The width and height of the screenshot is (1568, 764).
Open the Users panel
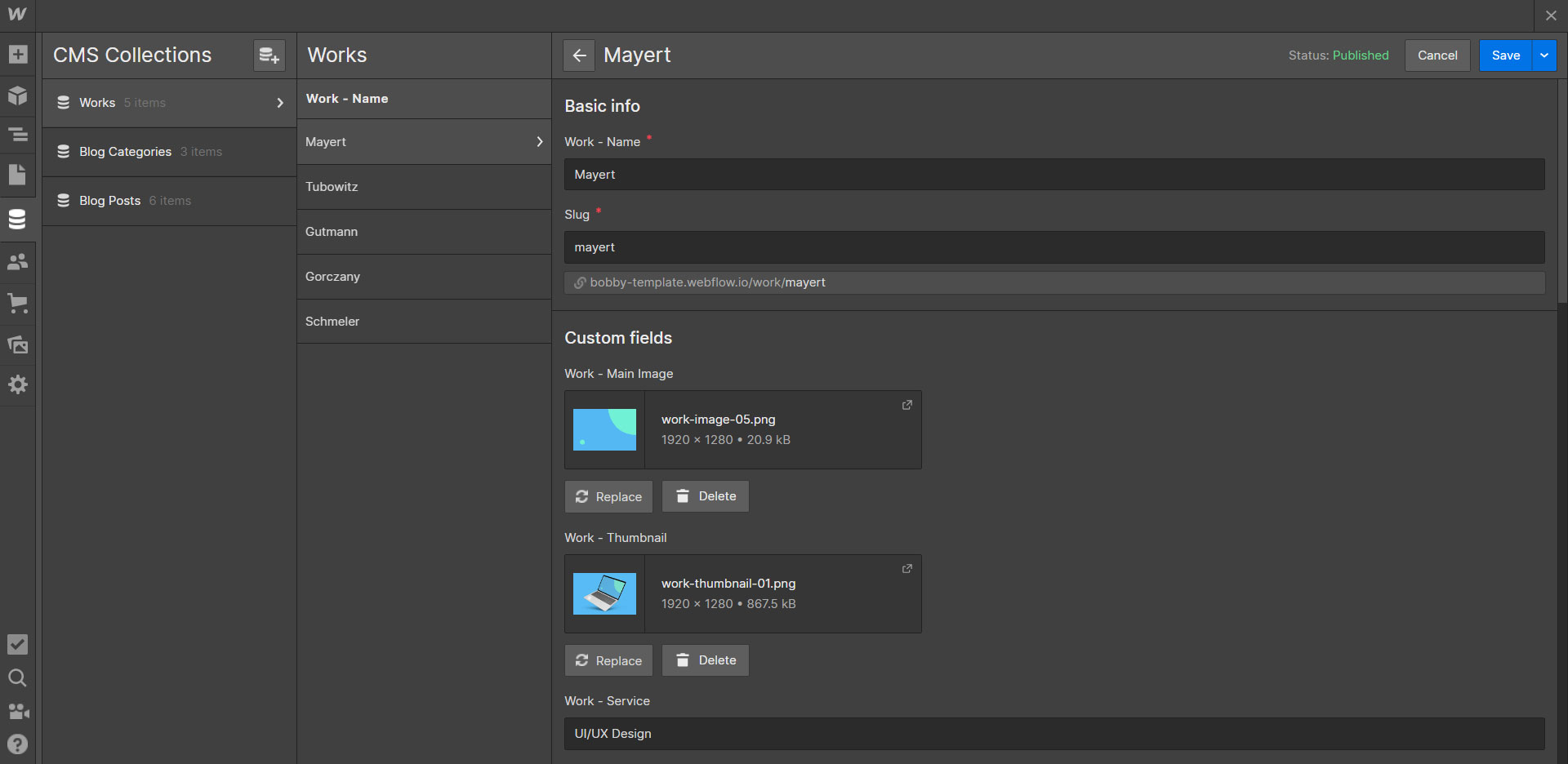17,261
